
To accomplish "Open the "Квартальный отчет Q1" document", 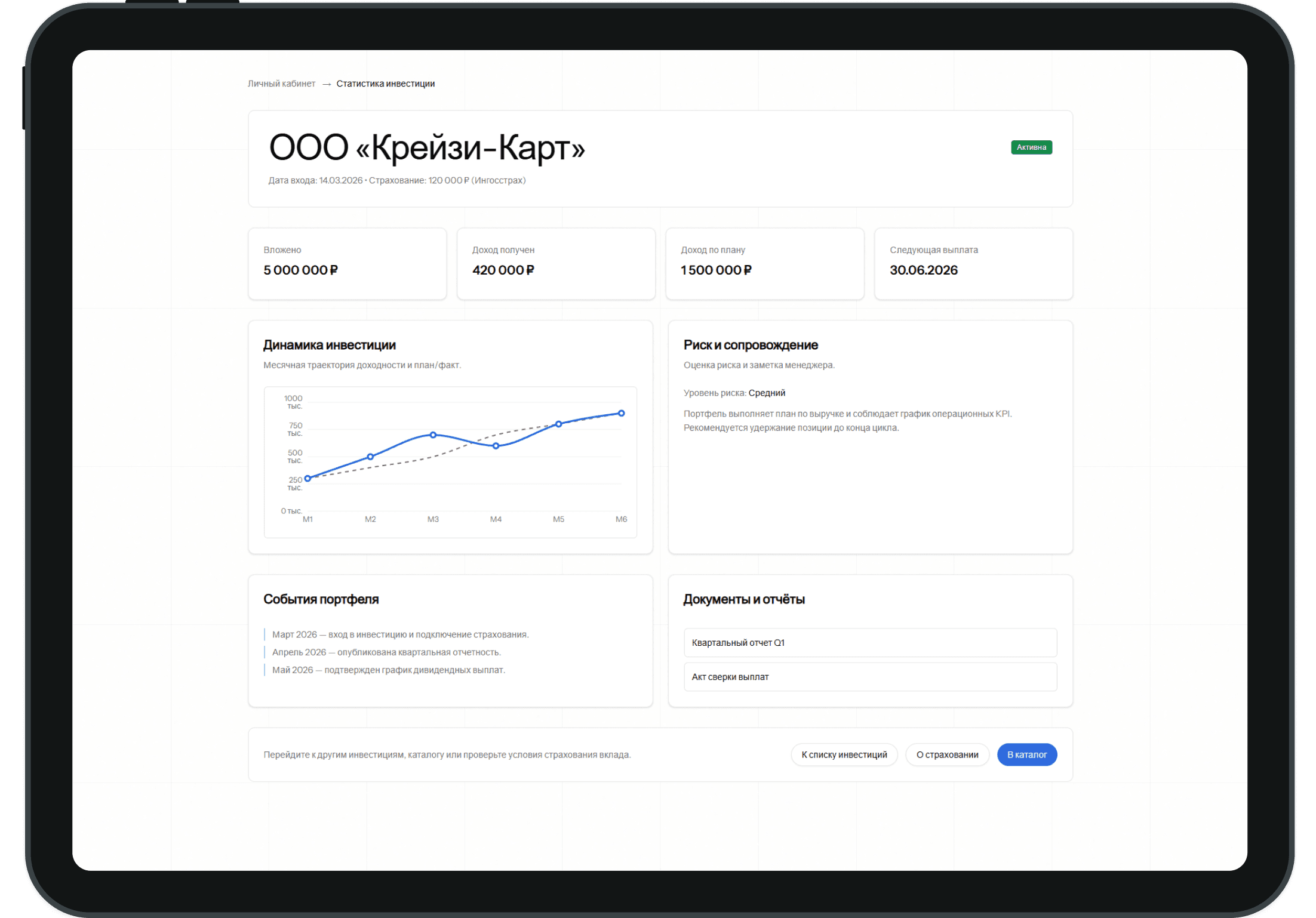I will (x=869, y=643).
